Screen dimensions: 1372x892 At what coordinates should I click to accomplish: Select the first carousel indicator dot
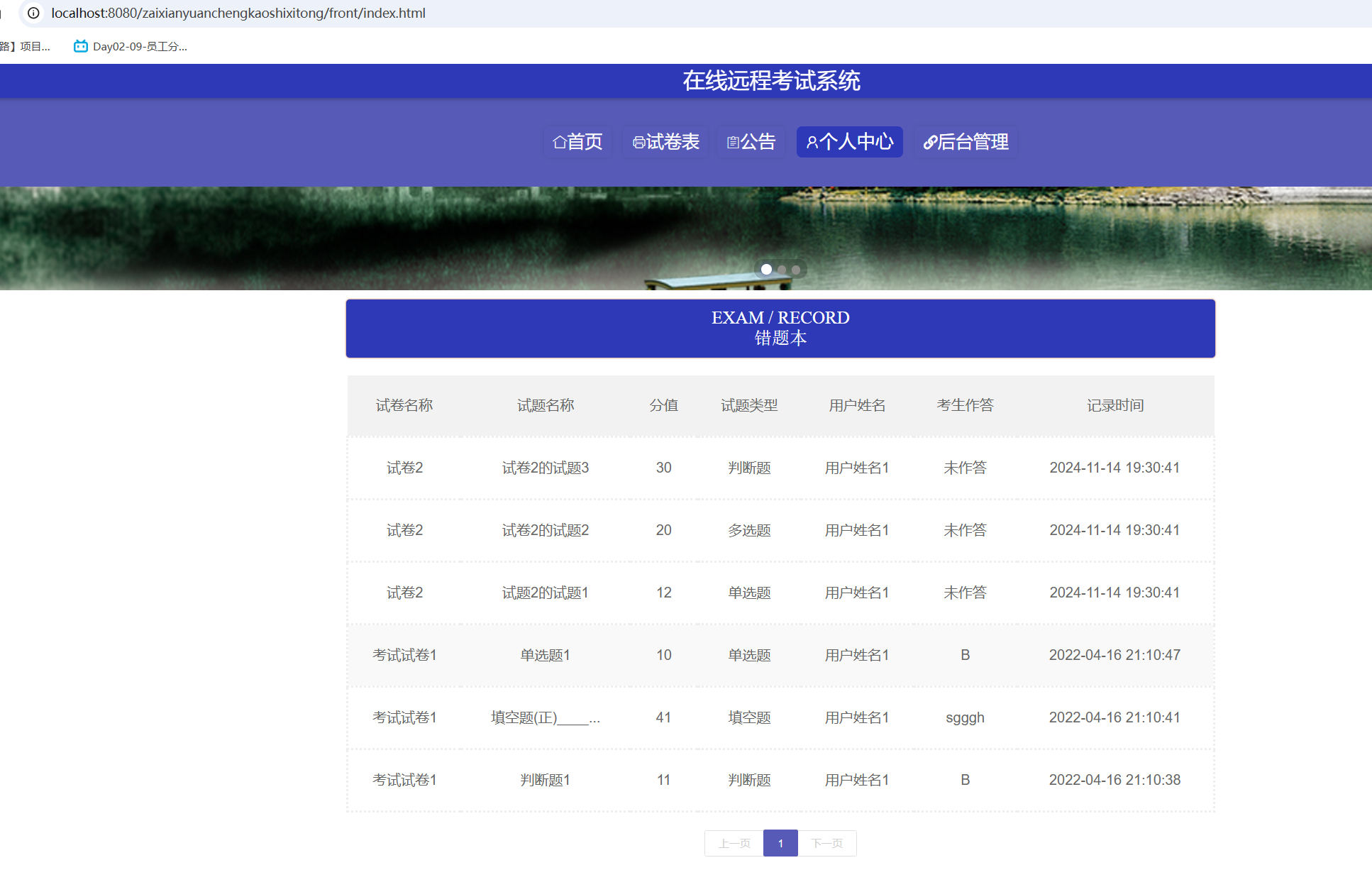point(766,270)
